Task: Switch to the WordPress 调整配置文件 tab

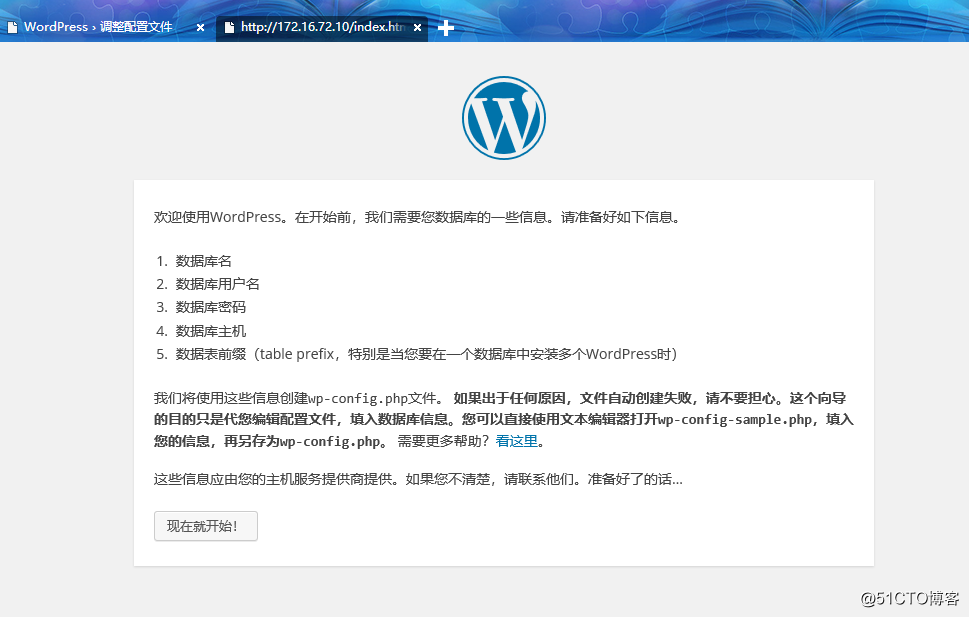Action: point(98,27)
